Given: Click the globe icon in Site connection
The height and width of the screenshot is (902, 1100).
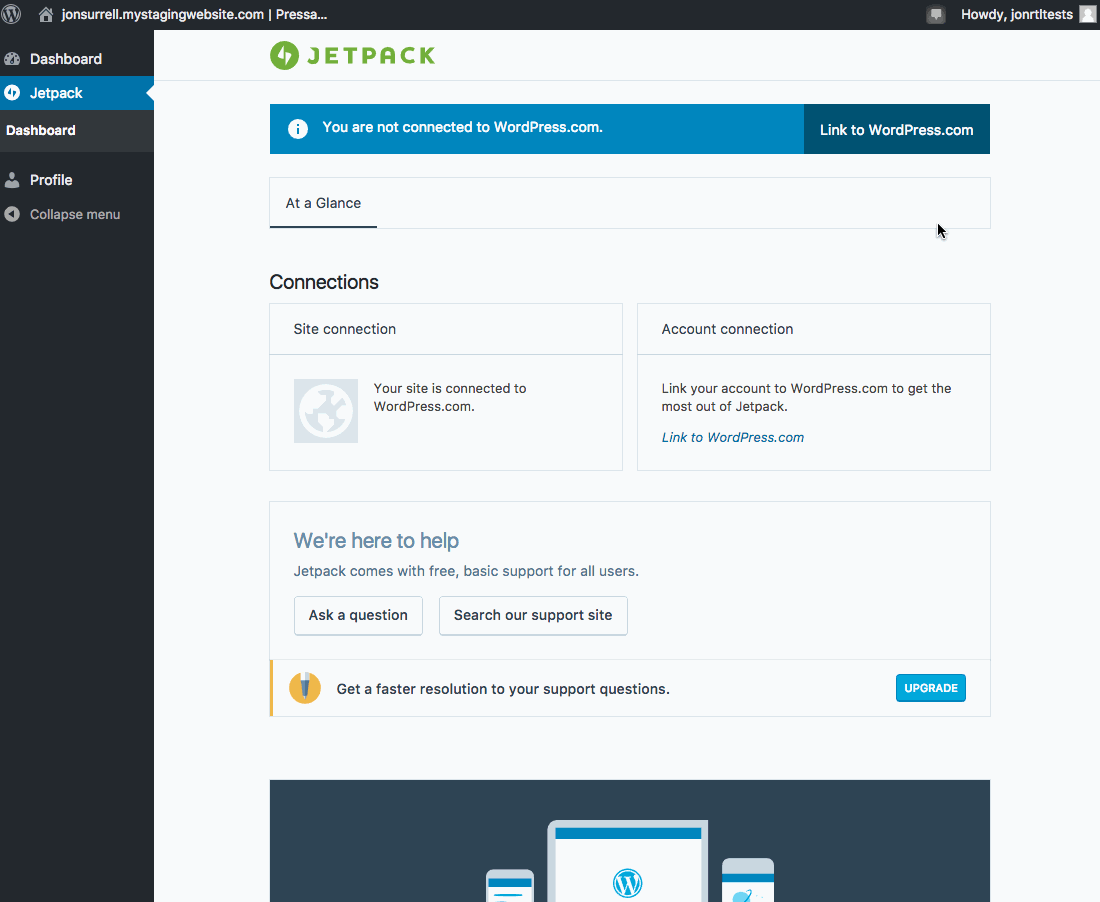Looking at the screenshot, I should (326, 411).
